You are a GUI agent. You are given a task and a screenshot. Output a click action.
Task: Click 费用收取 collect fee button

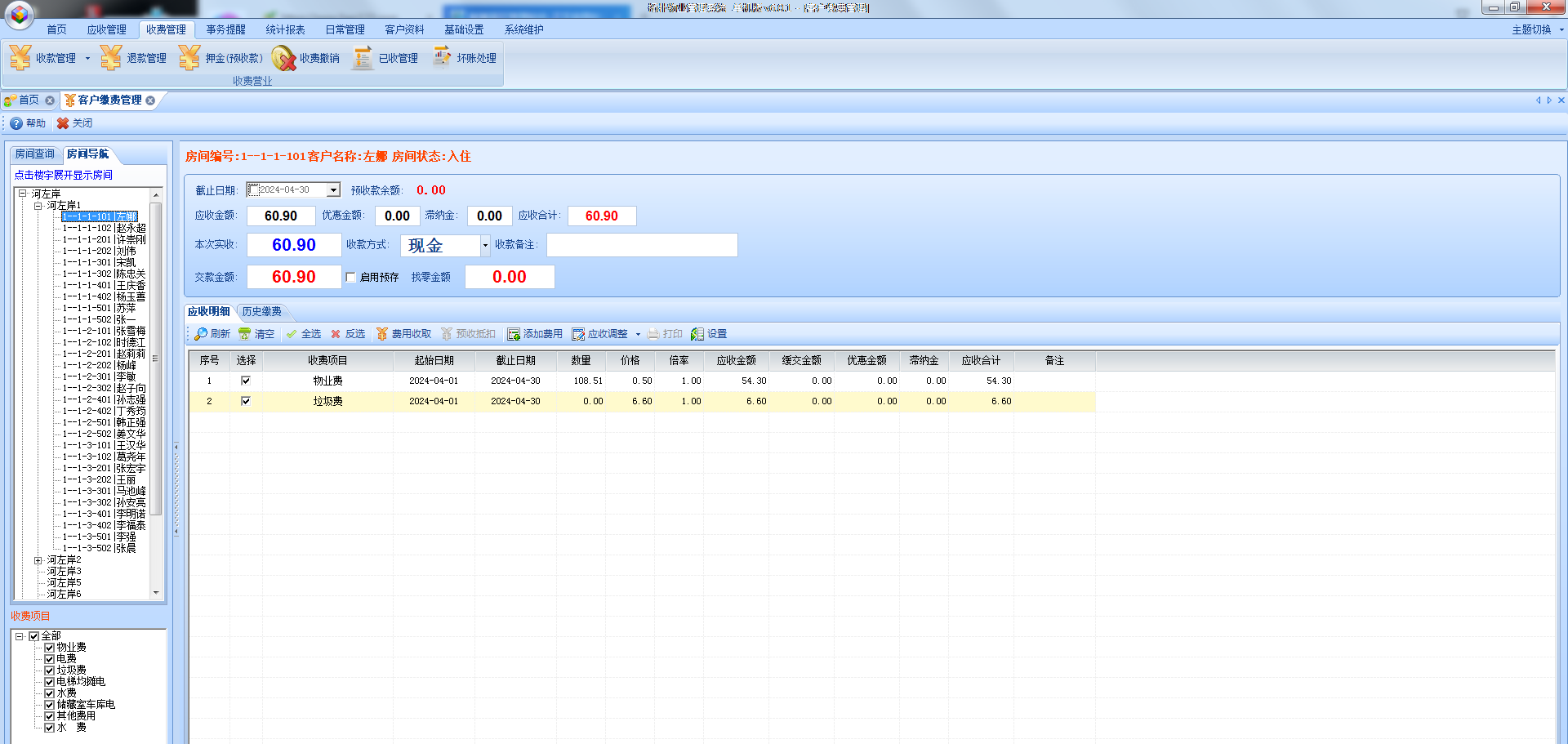click(403, 334)
